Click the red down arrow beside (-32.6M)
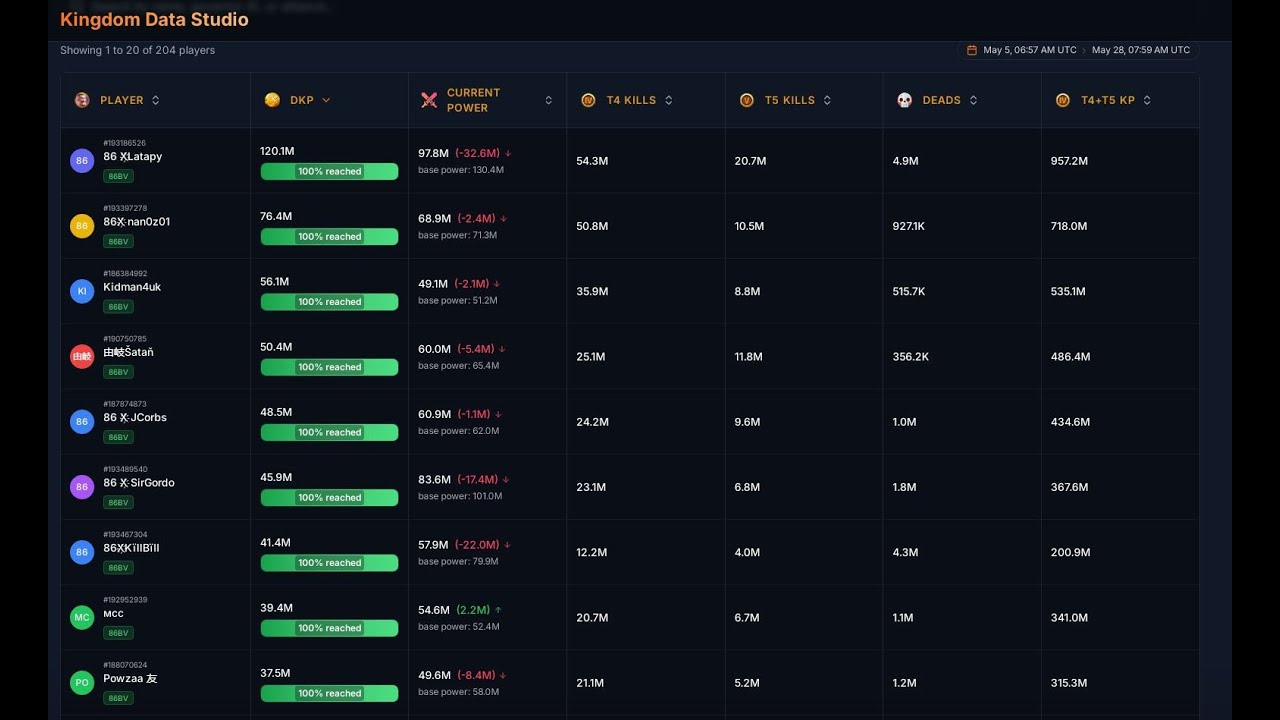Image resolution: width=1280 pixels, height=720 pixels. (508, 154)
